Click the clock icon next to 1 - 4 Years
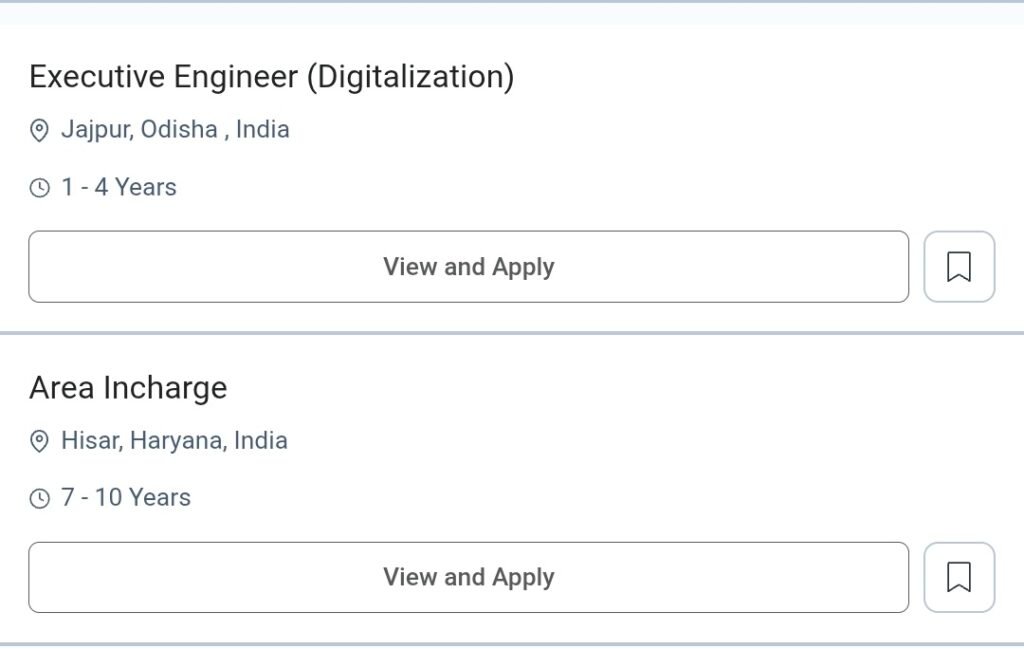This screenshot has height=649, width=1024. coord(40,188)
